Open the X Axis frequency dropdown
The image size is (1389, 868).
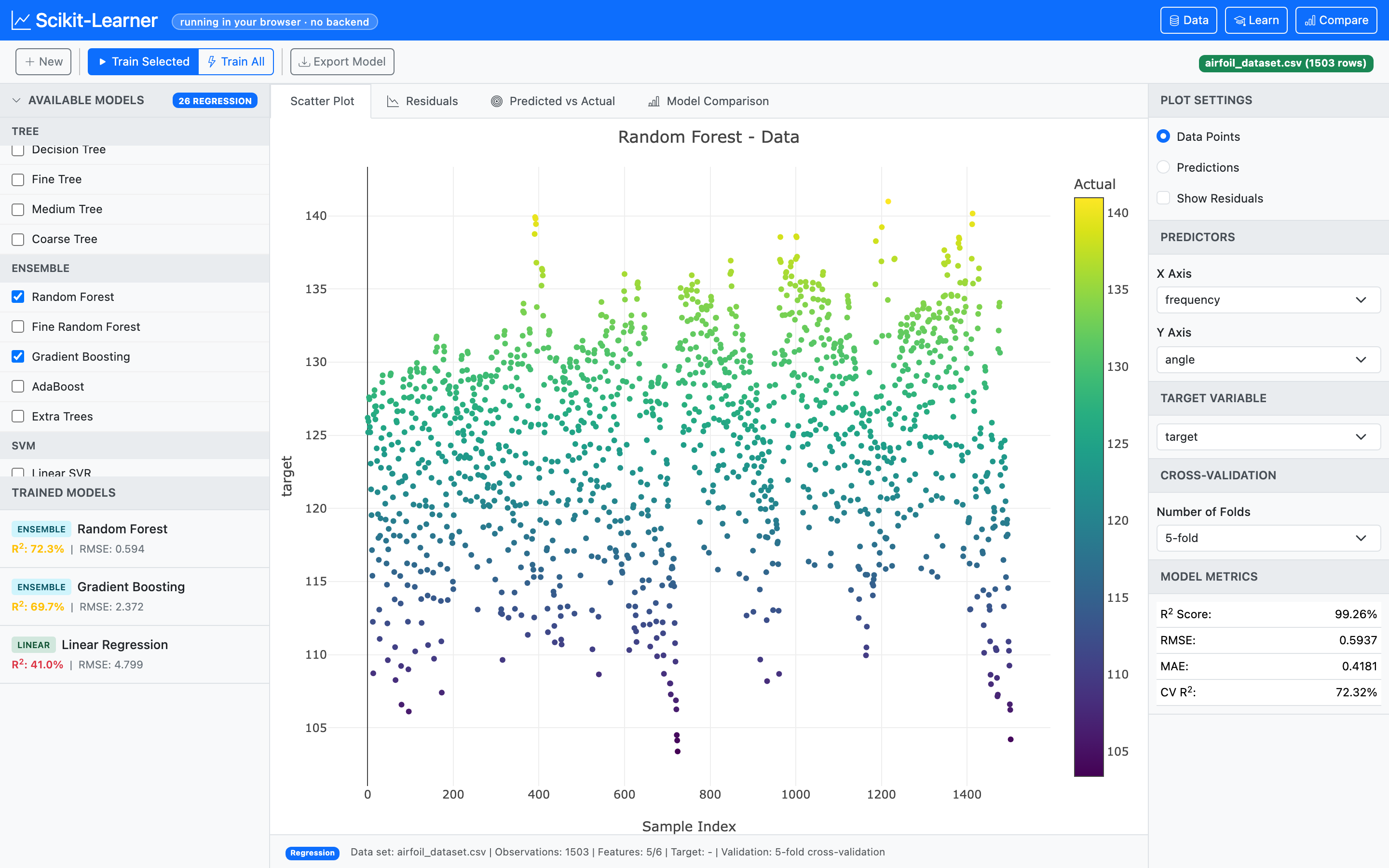(1268, 299)
